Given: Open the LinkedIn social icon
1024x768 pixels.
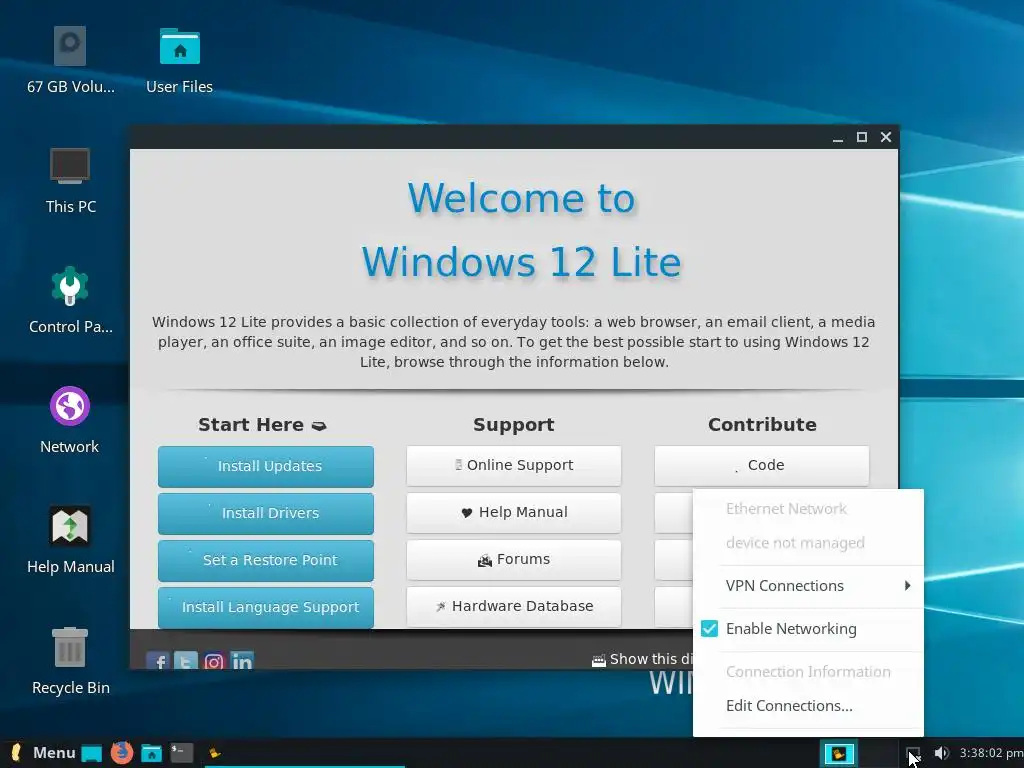Looking at the screenshot, I should tap(242, 661).
